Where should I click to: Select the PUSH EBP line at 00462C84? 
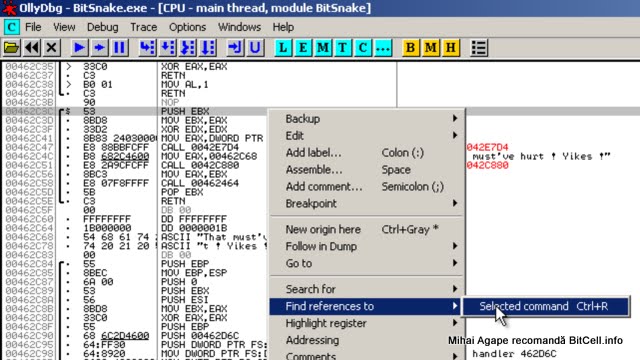[x=185, y=264]
